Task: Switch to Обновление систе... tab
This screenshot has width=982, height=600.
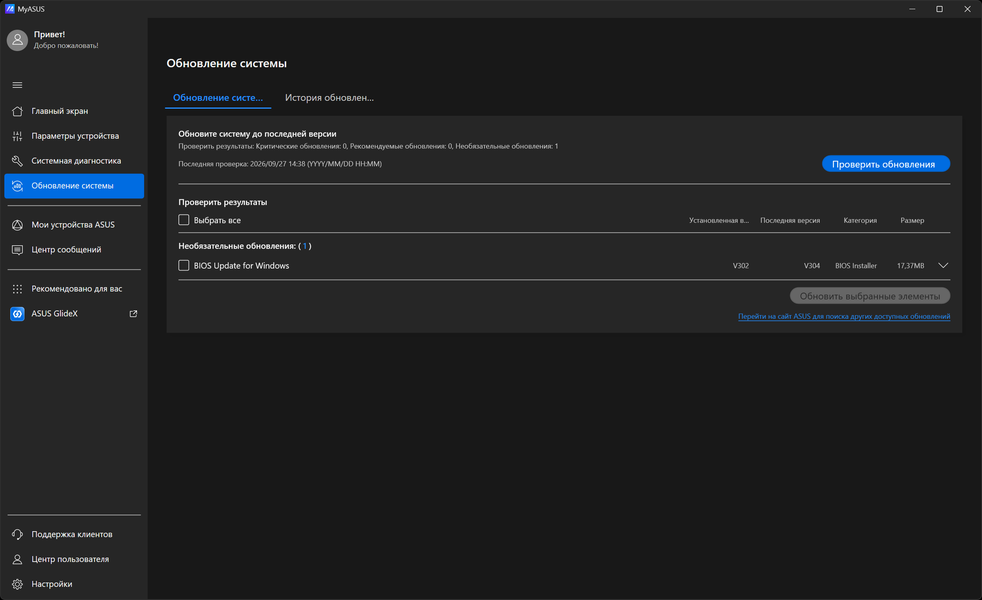Action: tap(218, 98)
